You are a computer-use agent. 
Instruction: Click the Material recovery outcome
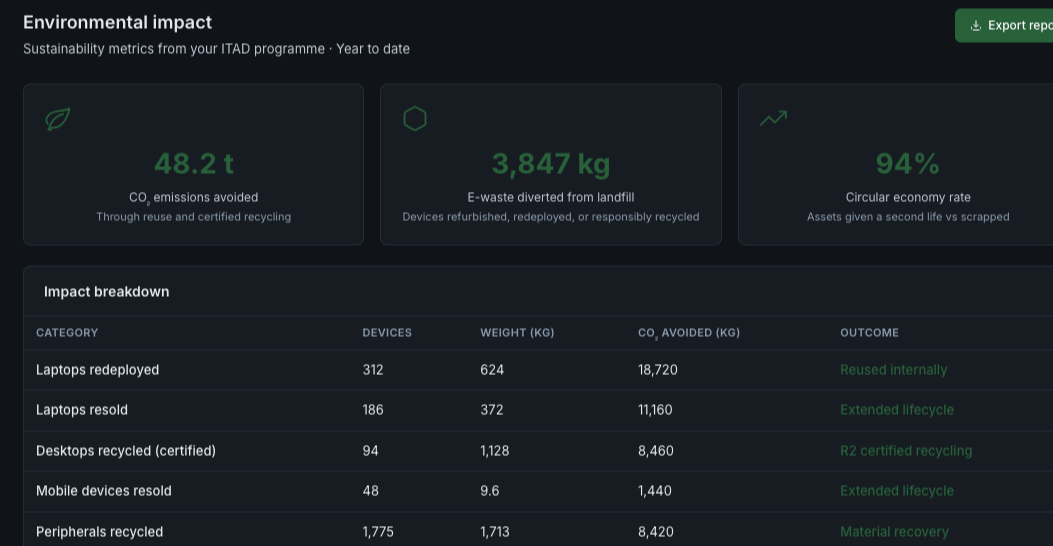894,532
